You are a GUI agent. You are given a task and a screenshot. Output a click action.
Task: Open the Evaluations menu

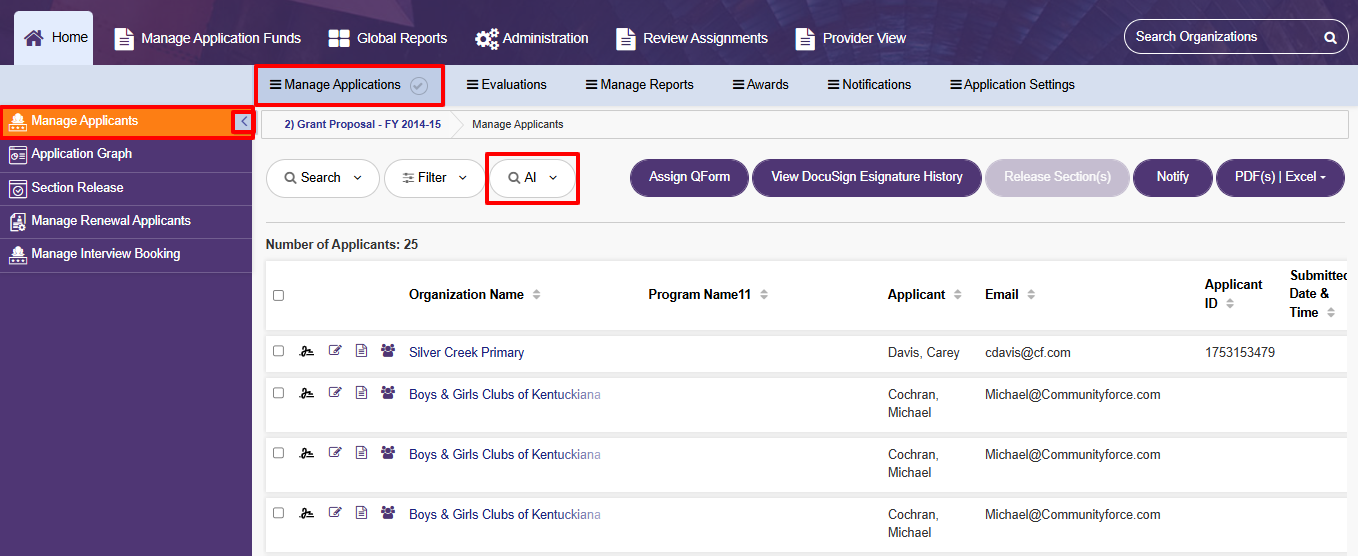coord(507,85)
